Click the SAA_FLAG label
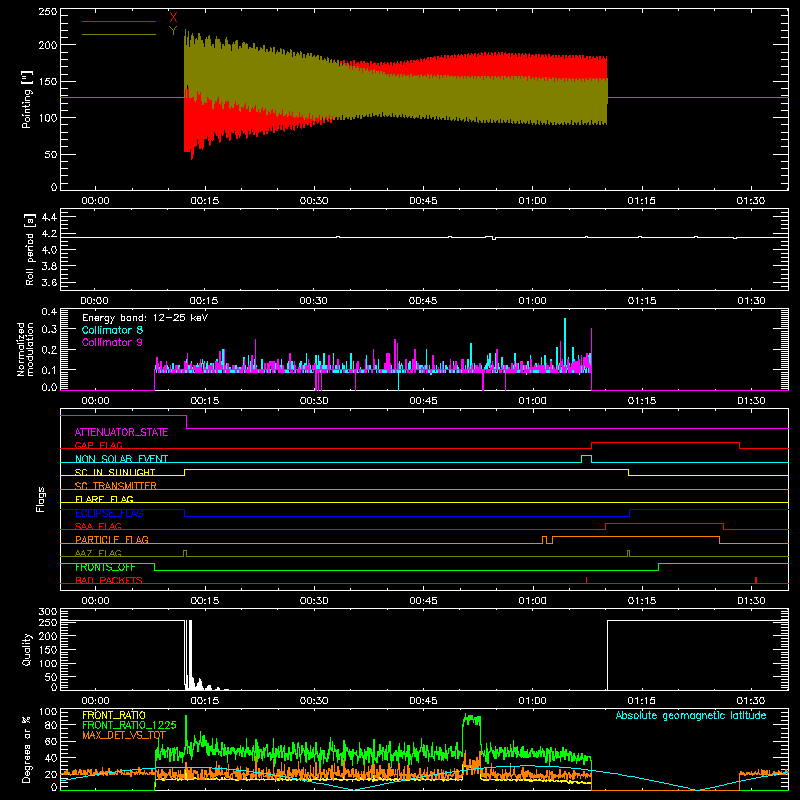The width and height of the screenshot is (800, 800). click(98, 526)
